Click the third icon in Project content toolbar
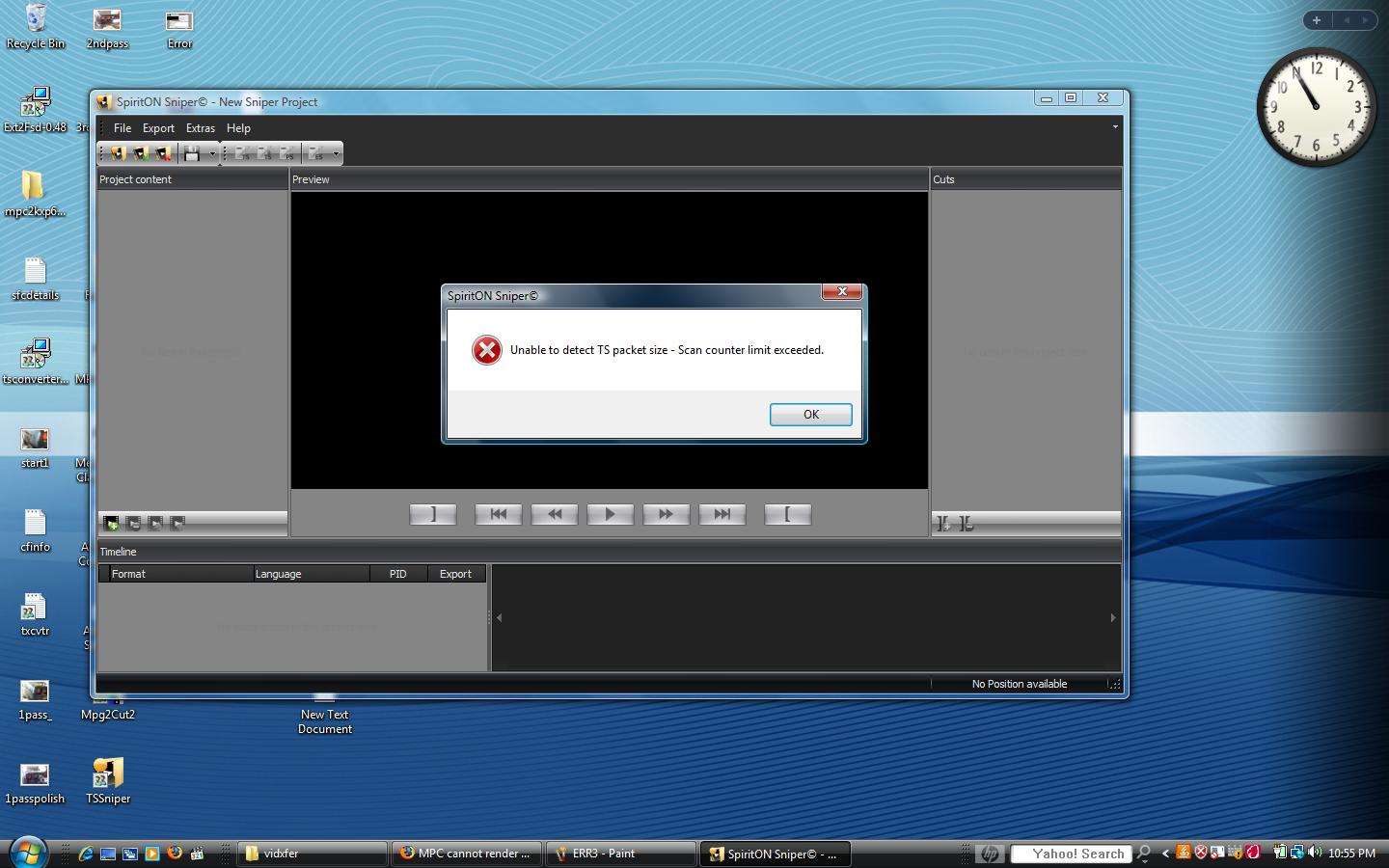1389x868 pixels. pos(155,523)
